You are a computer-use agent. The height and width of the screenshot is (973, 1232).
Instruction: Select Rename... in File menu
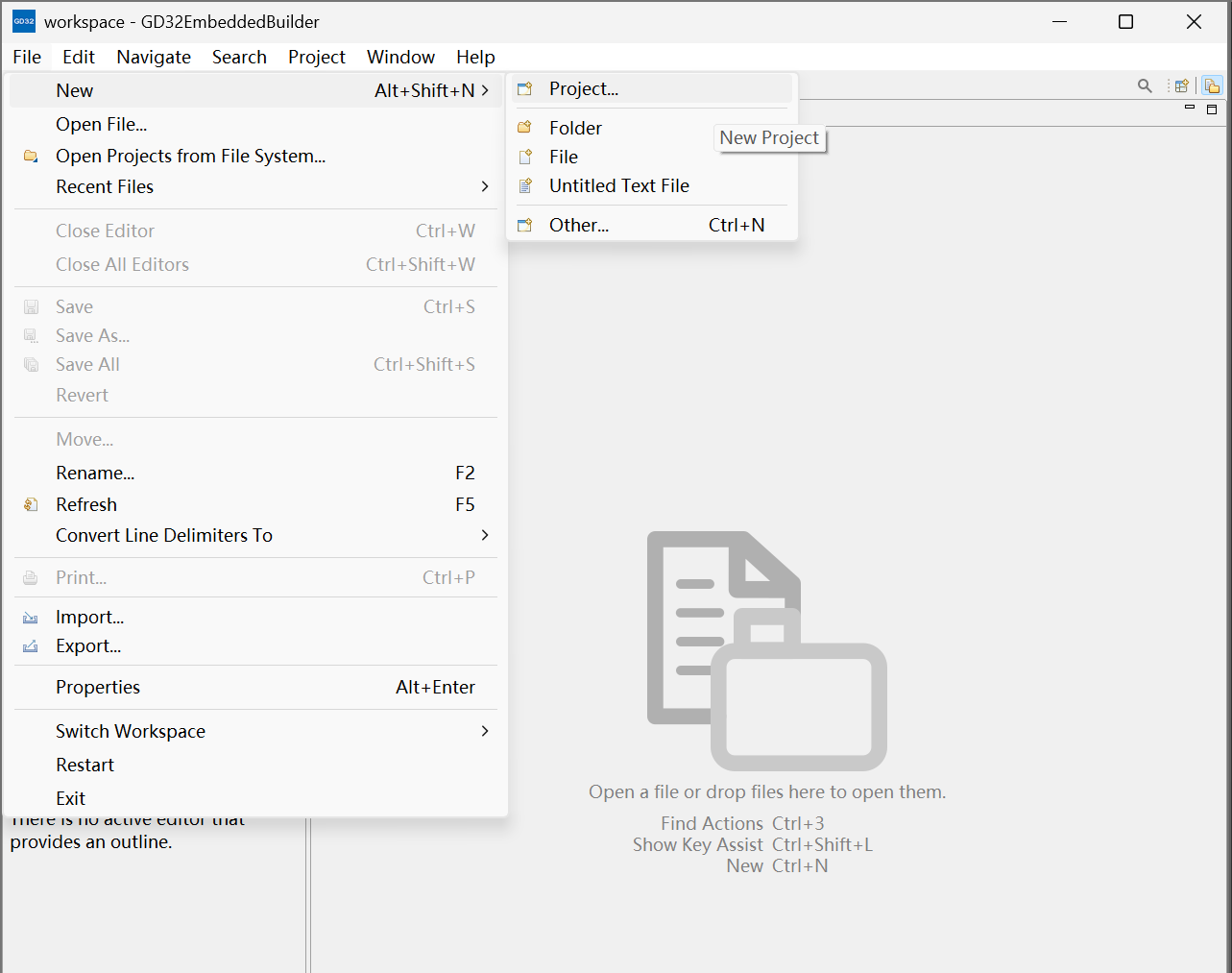[x=255, y=473]
